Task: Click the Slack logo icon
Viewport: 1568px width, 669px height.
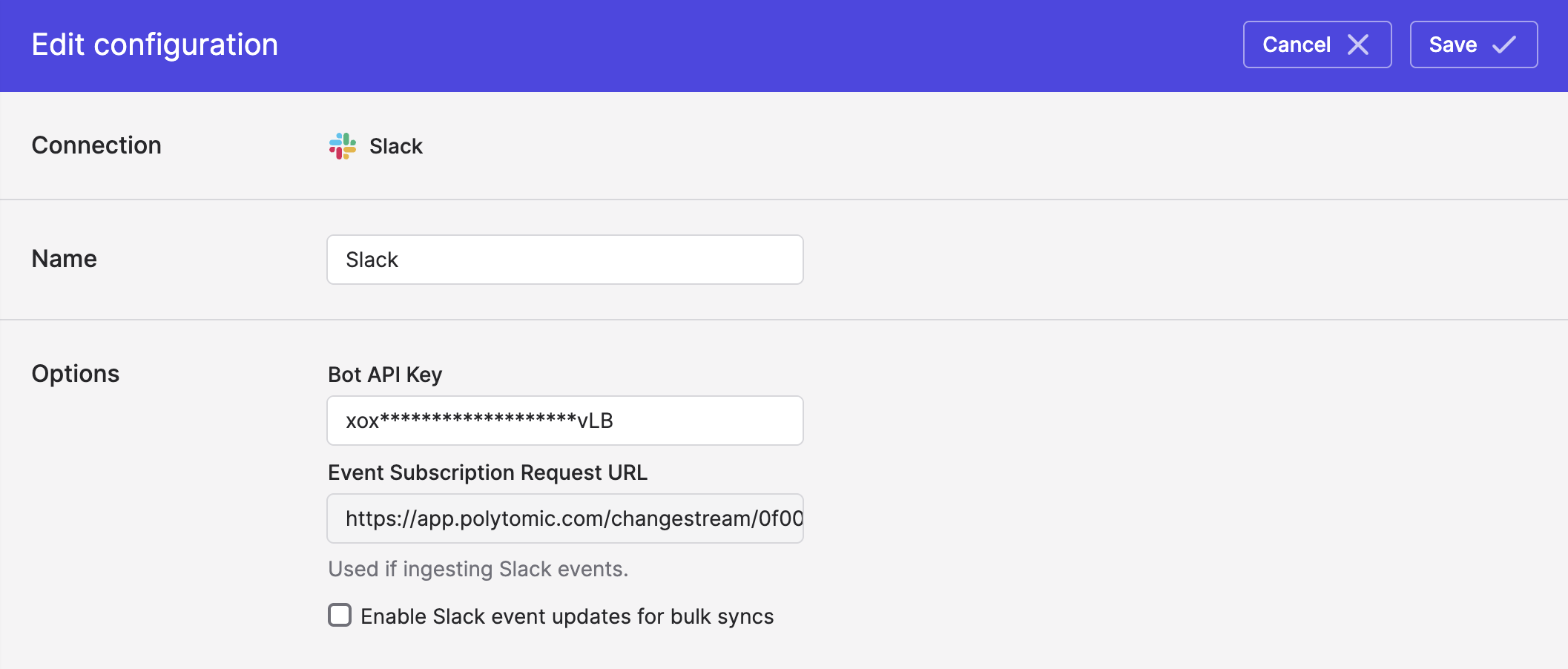Action: [x=343, y=146]
